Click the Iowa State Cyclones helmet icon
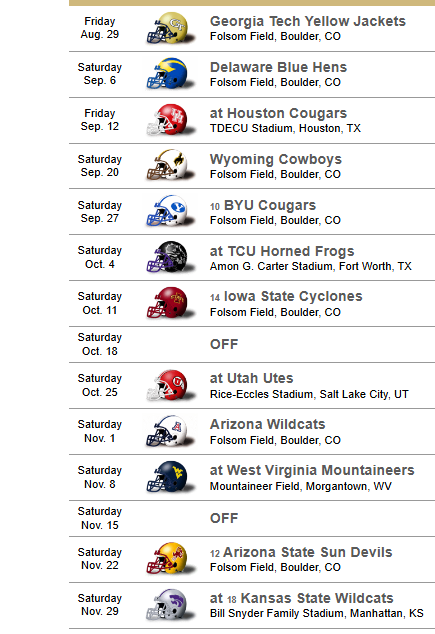435x634 pixels. (x=170, y=304)
